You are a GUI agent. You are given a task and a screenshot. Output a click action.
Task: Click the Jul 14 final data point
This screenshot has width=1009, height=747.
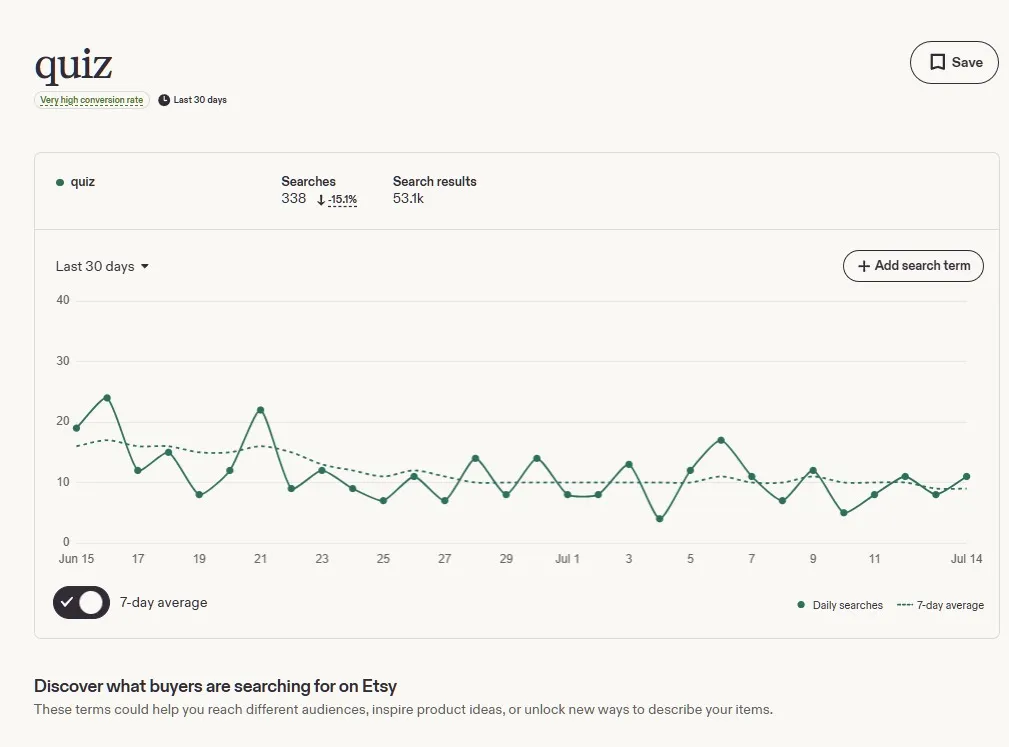tap(967, 477)
